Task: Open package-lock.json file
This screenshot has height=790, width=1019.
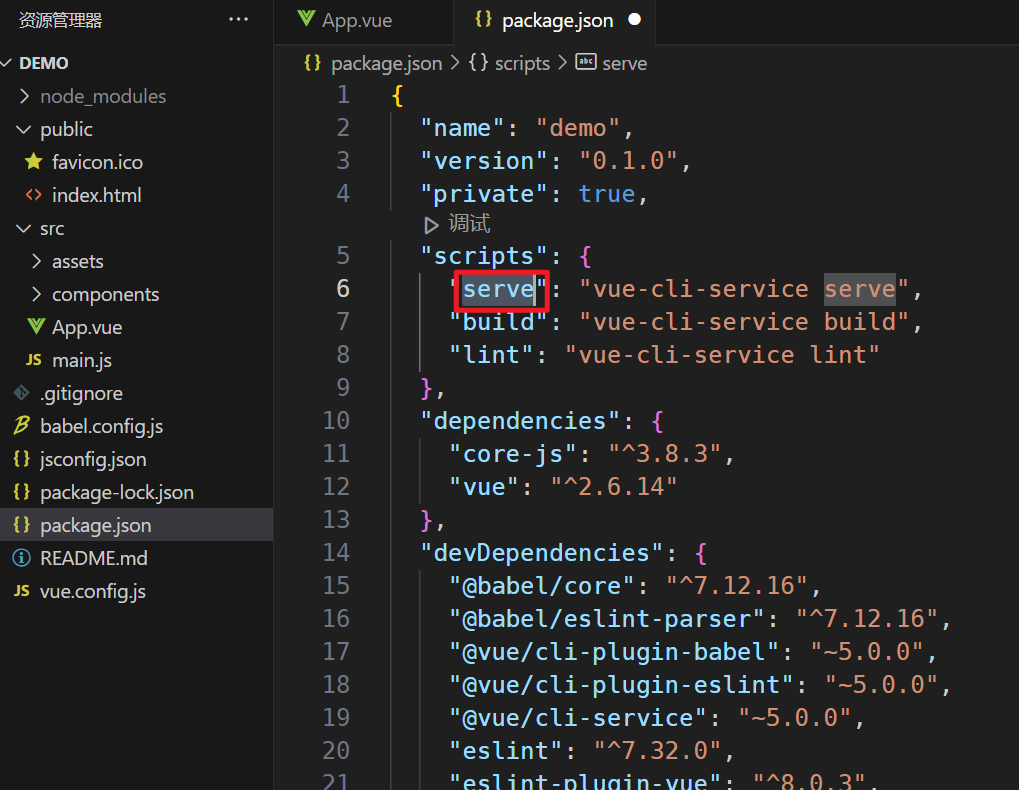Action: click(117, 492)
